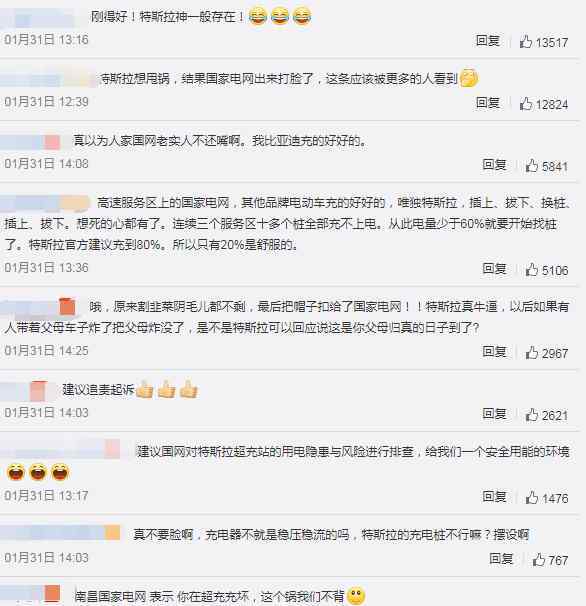
Task: Reply to the 建议追责起诉 comment
Action: click(494, 414)
